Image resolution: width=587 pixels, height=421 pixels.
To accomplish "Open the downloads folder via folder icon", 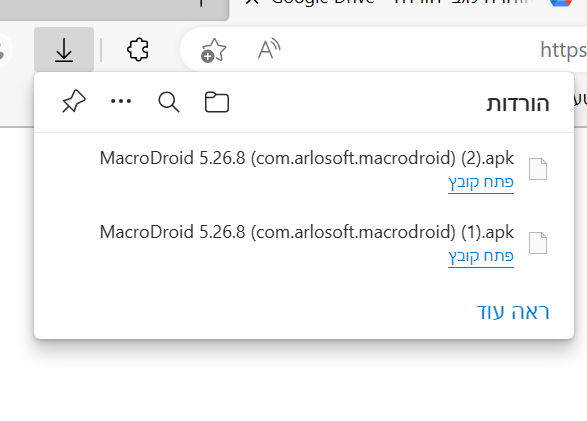I will [x=217, y=102].
